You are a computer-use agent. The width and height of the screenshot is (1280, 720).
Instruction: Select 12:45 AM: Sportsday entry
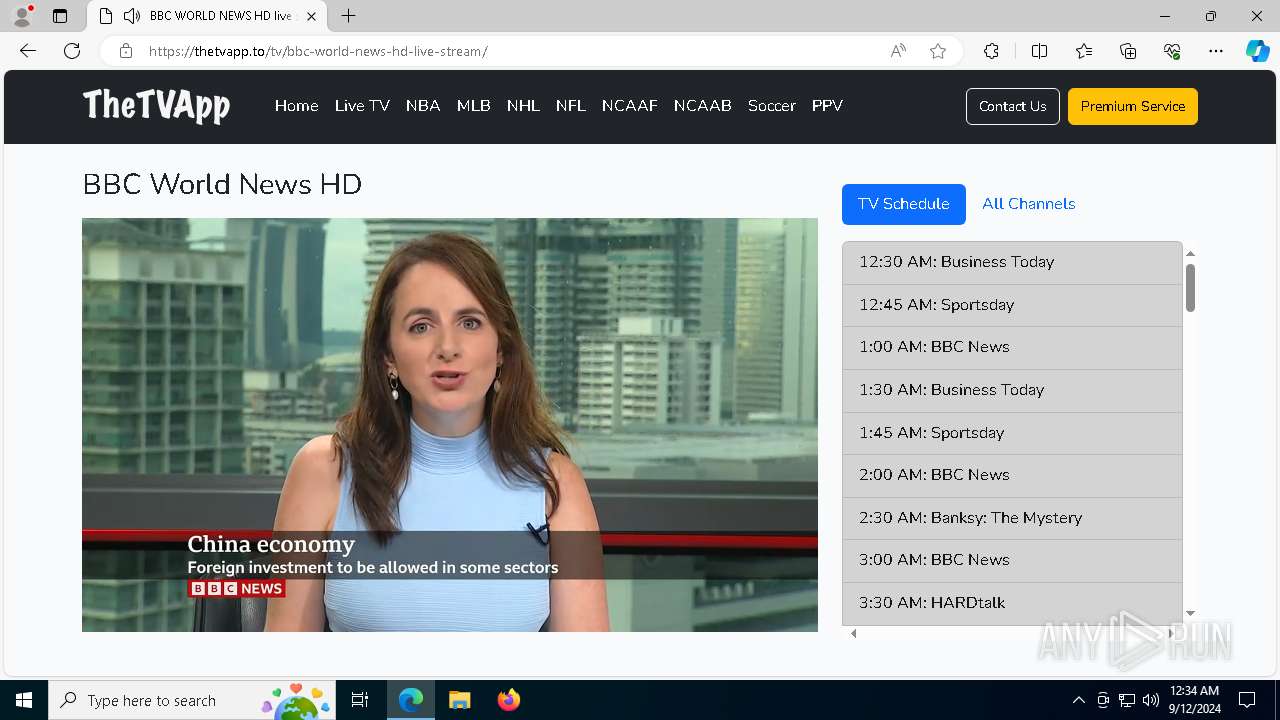point(1012,305)
